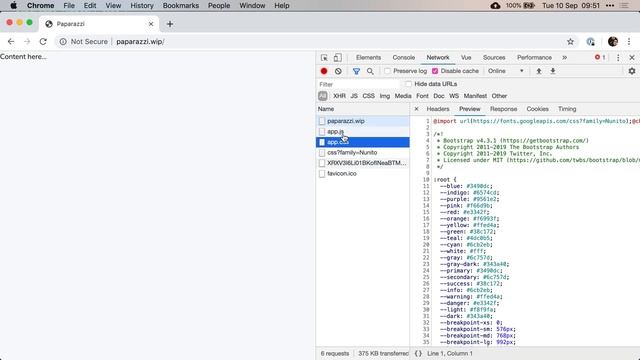Filter requests by JS
The image size is (640, 360).
pos(354,96)
